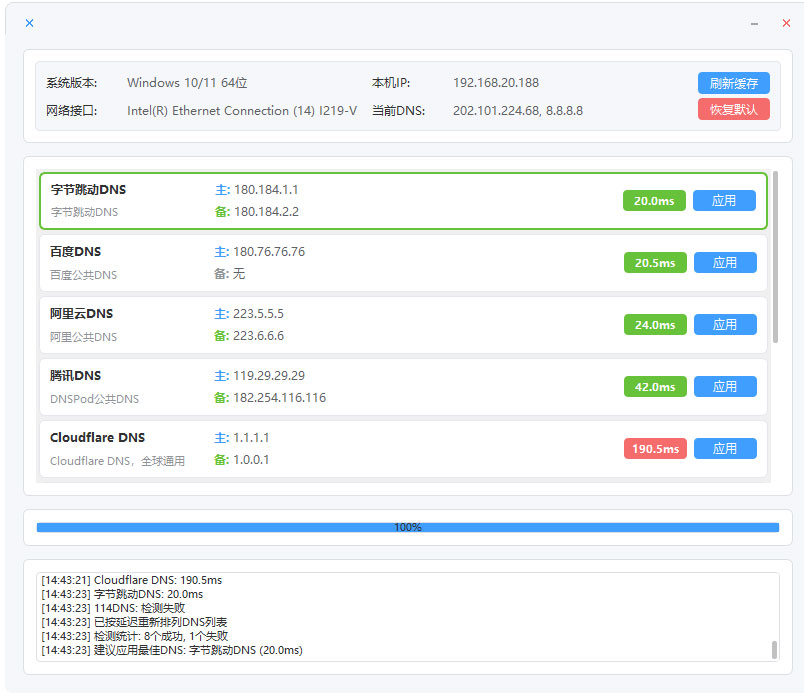Click the DNSPod公共DNS subtitle
This screenshot has width=804, height=697.
click(94, 399)
